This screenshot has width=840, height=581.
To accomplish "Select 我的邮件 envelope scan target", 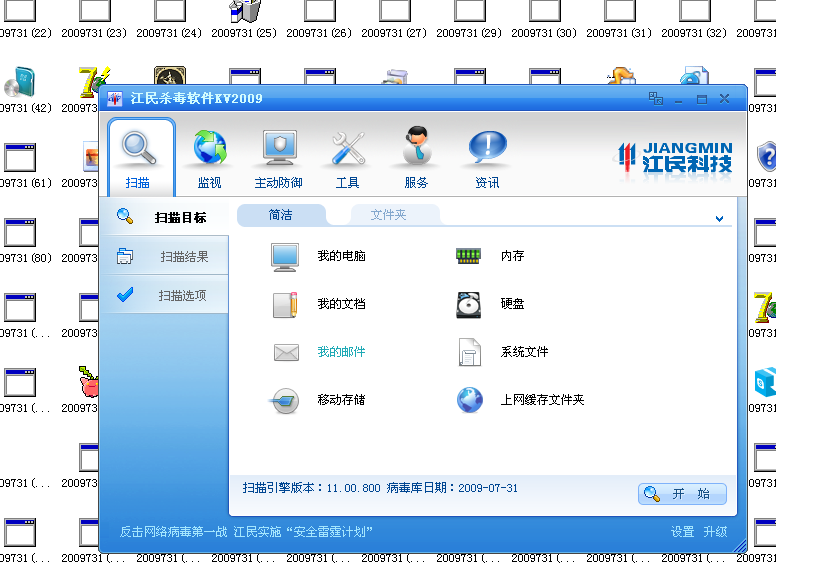I will 286,352.
